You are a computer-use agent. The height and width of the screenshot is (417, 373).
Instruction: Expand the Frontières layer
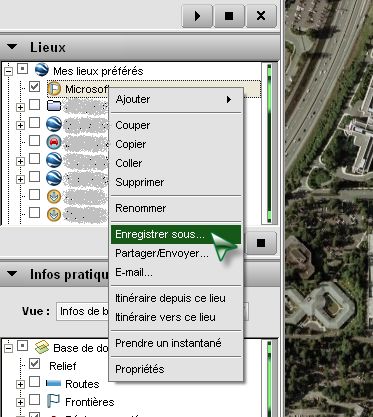[20, 402]
